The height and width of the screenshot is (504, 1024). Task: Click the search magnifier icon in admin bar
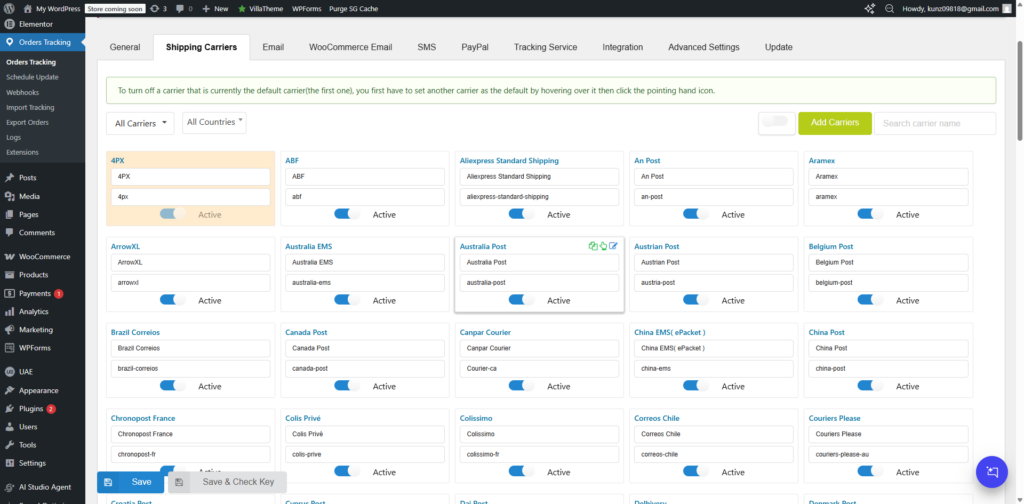(889, 8)
